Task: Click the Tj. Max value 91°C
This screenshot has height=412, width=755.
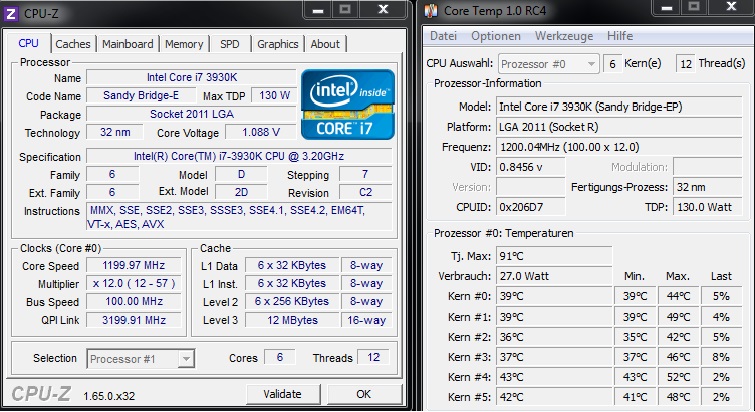Action: pyautogui.click(x=554, y=256)
